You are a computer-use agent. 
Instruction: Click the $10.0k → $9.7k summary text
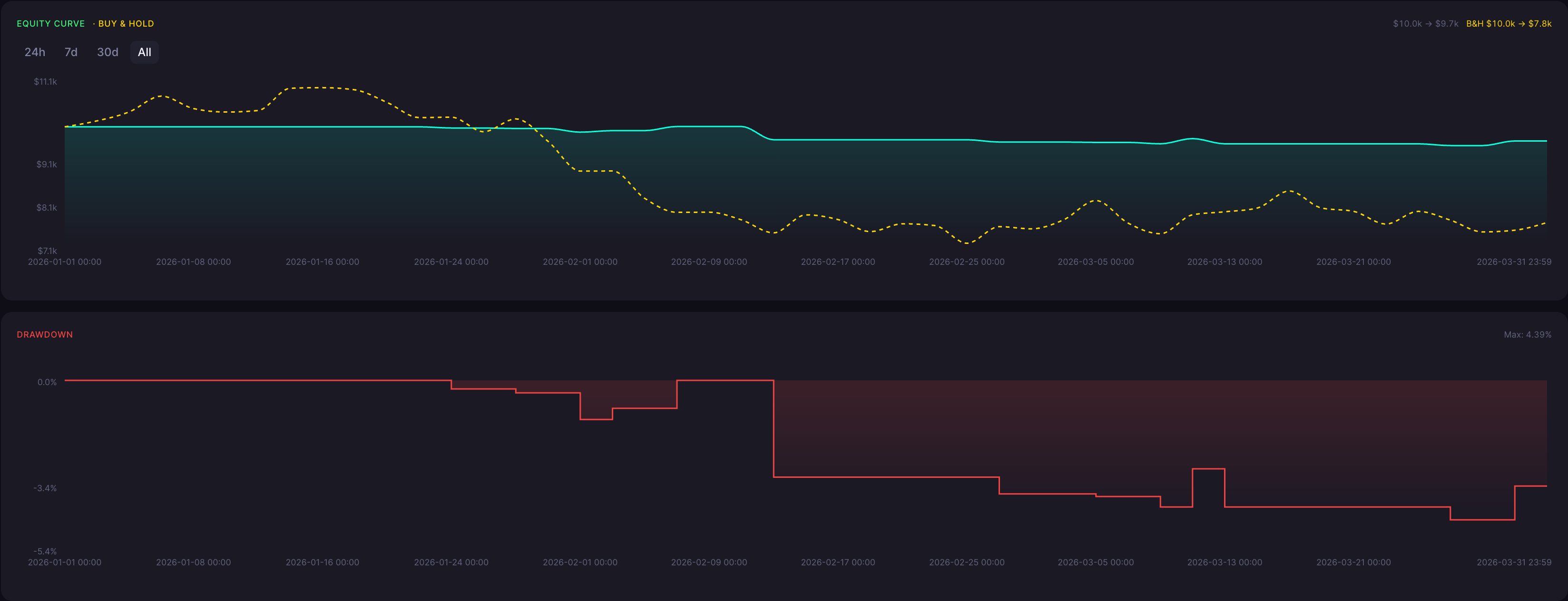[1426, 24]
